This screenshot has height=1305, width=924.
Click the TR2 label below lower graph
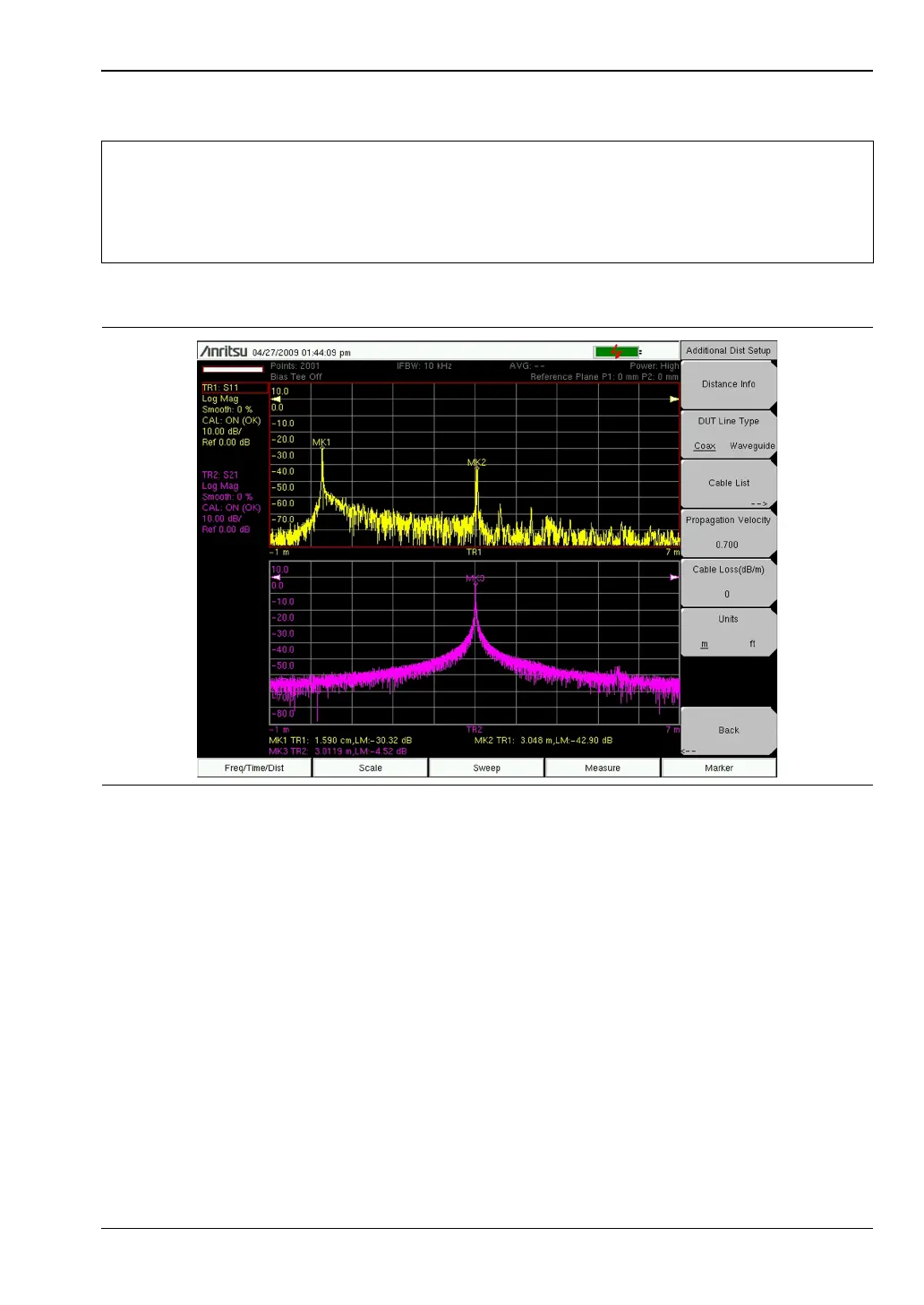pos(475,730)
